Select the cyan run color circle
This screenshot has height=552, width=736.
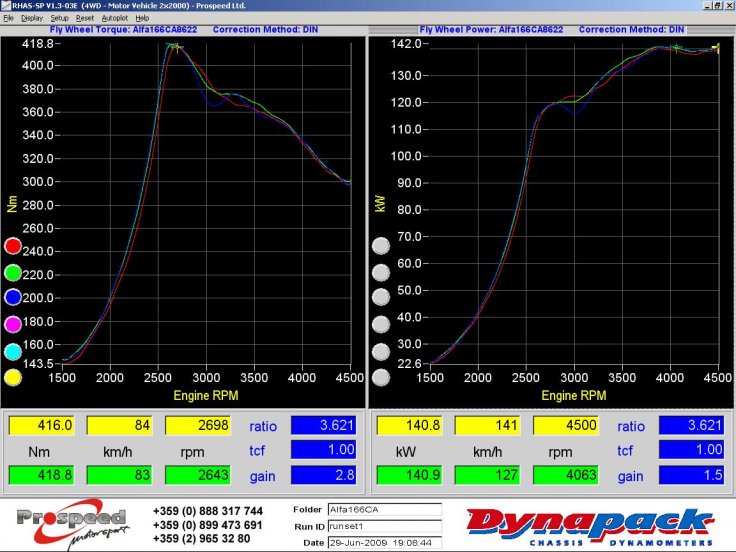click(13, 351)
